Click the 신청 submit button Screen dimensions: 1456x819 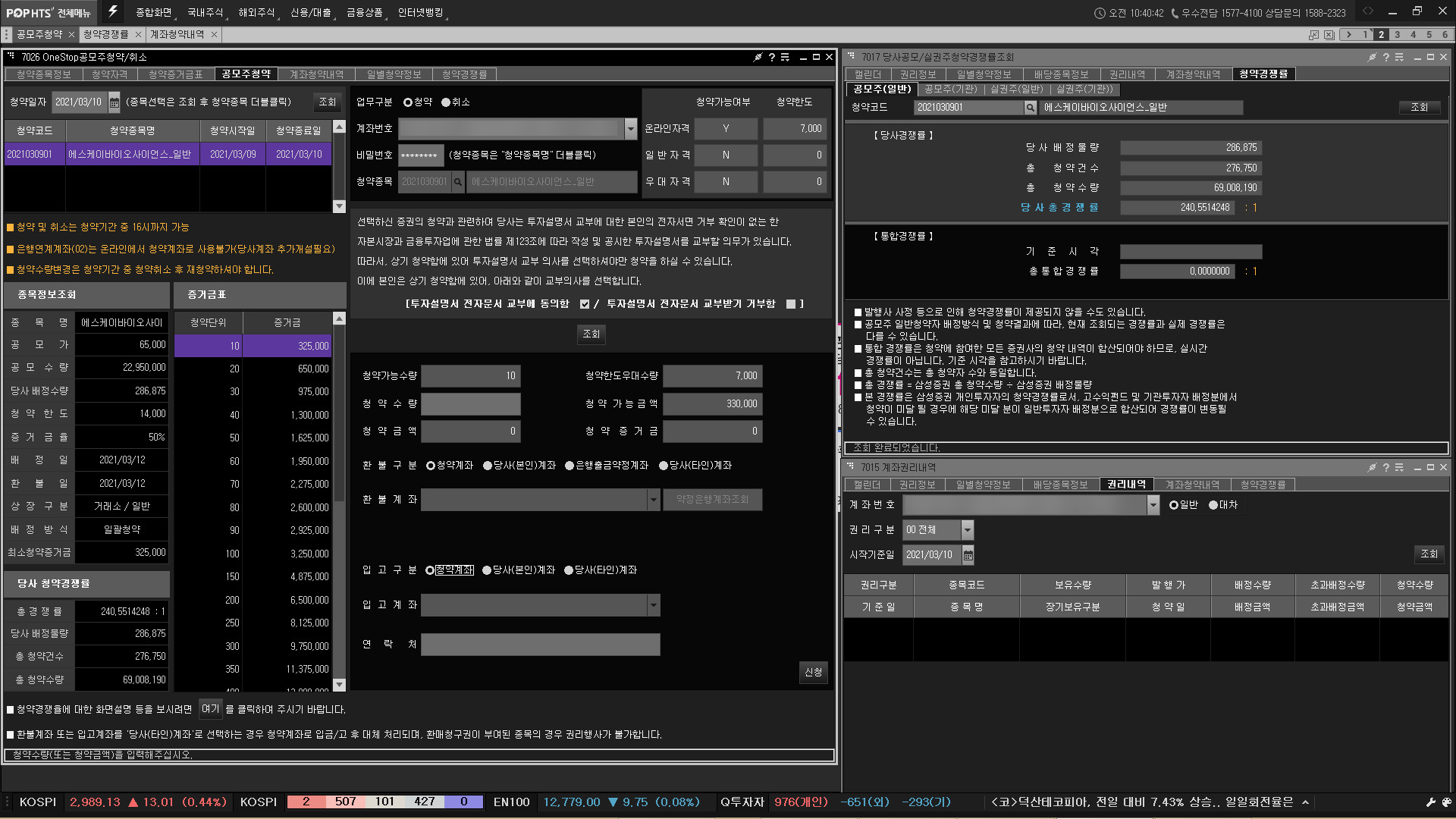tap(813, 672)
